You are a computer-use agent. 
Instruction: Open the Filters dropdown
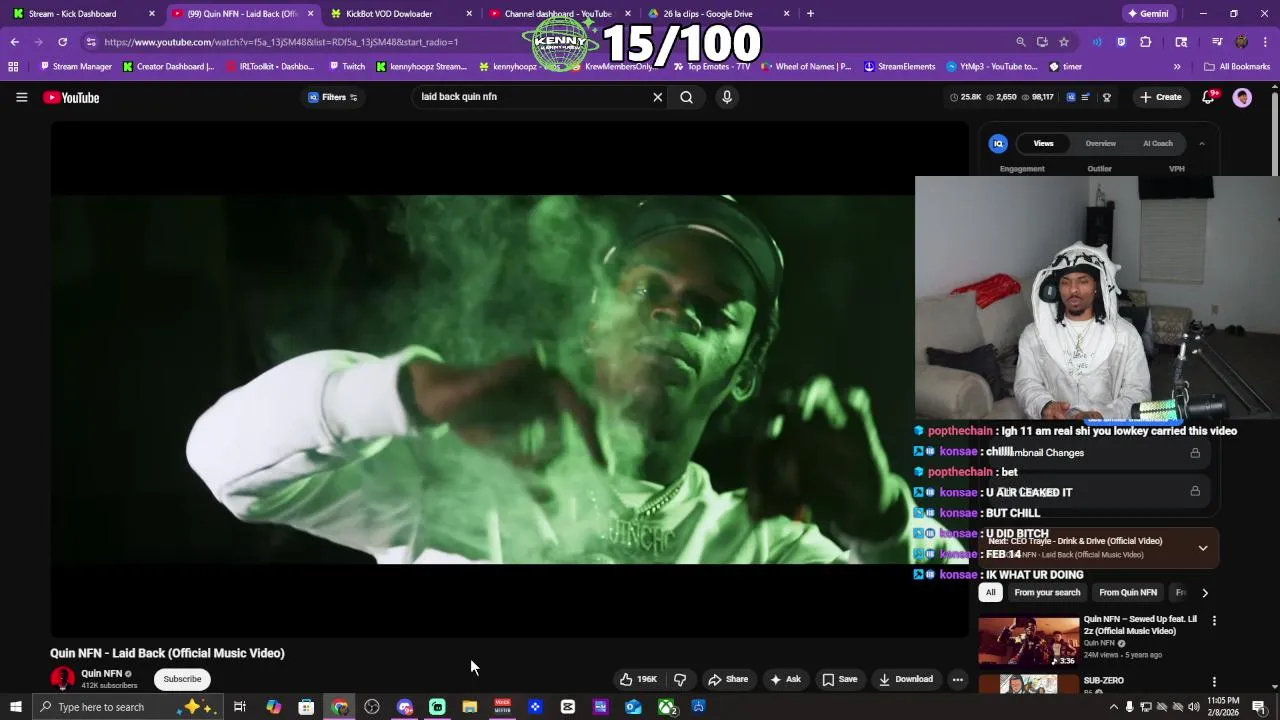[x=333, y=97]
